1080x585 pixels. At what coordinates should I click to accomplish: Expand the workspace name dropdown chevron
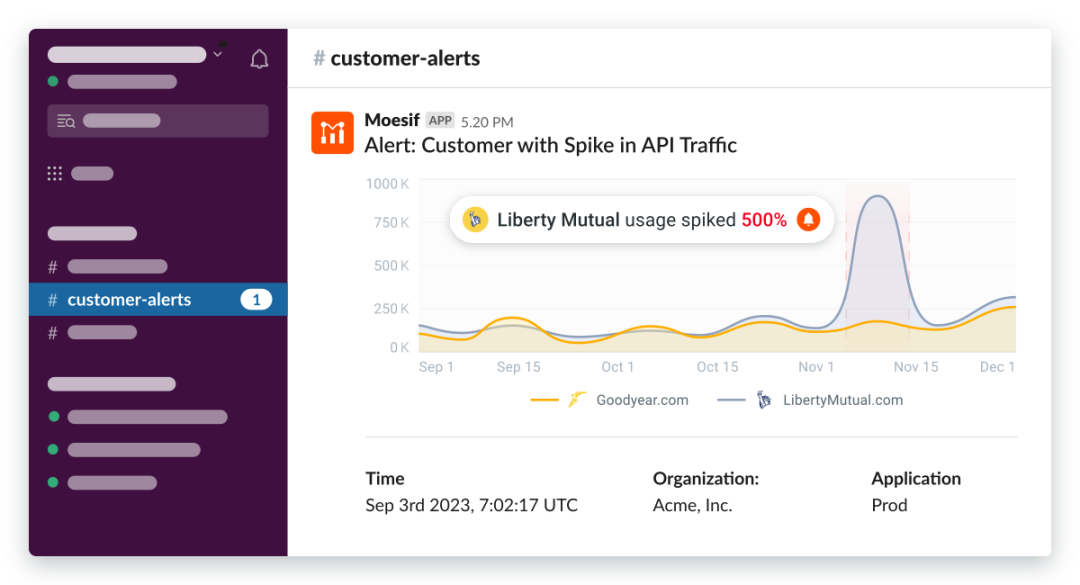(218, 54)
